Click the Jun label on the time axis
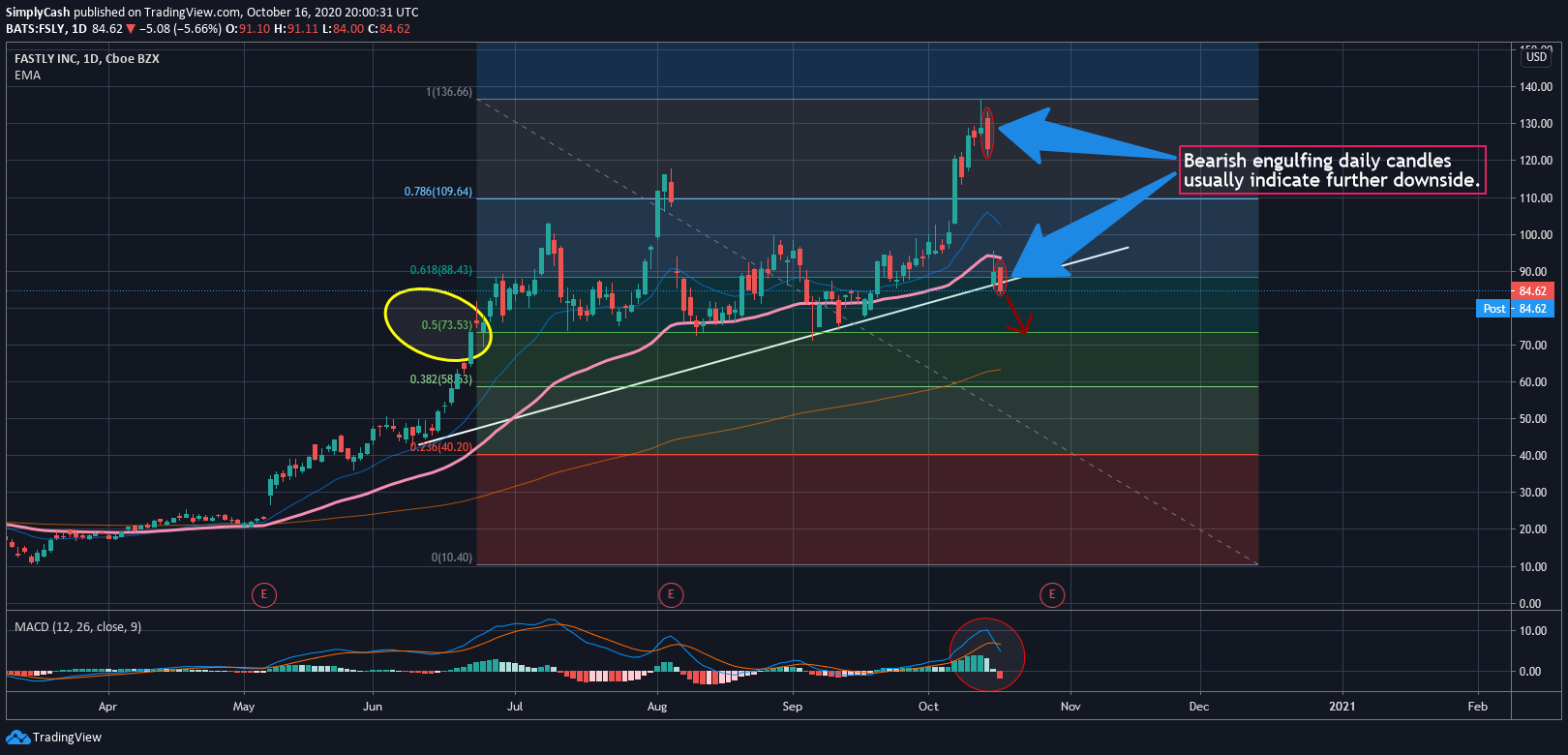The width and height of the screenshot is (1568, 755). 373,707
